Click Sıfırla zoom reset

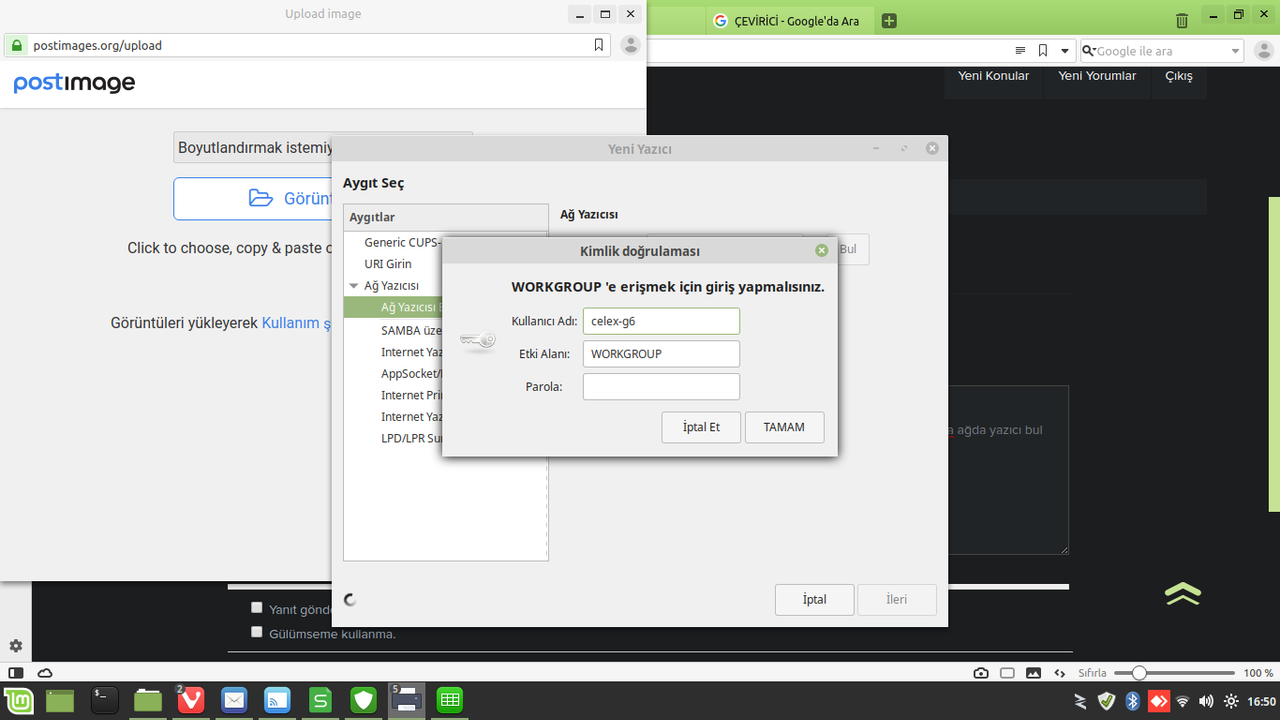(x=1092, y=673)
